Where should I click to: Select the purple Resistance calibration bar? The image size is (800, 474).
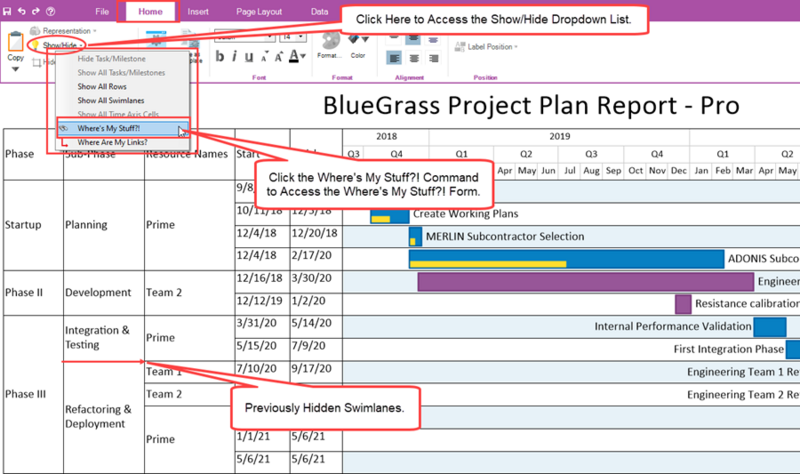683,304
